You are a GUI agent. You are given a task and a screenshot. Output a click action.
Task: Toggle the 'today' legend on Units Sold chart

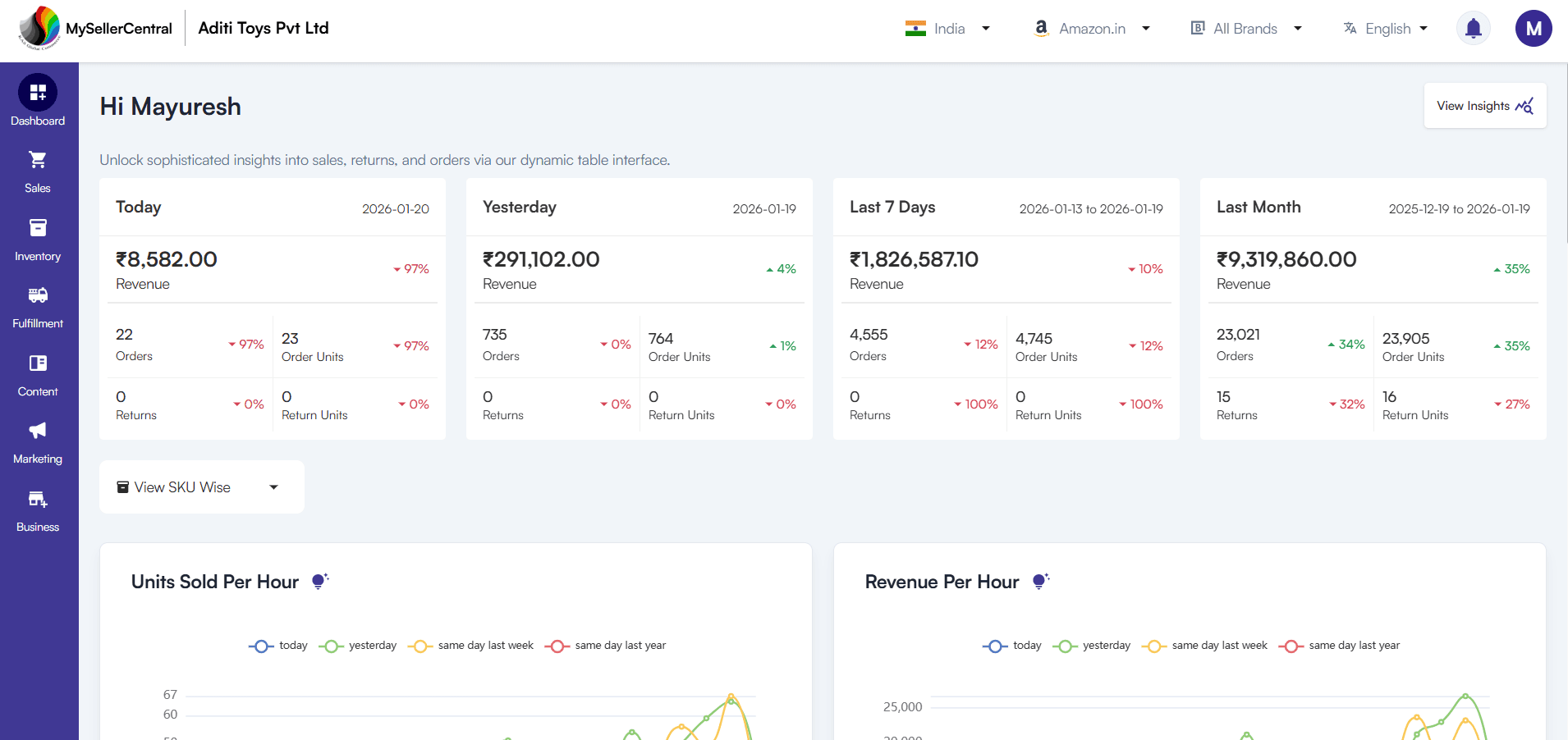(x=277, y=646)
